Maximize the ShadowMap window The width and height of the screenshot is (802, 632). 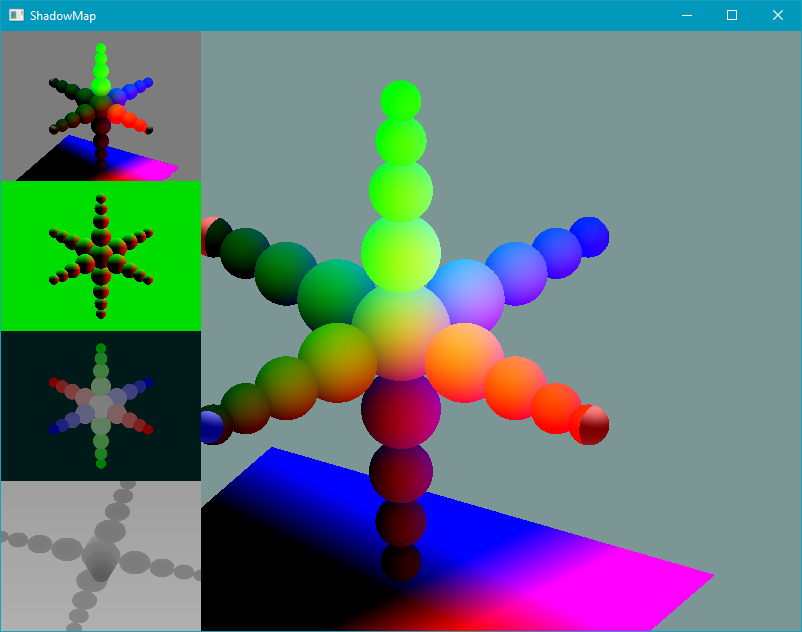tap(732, 16)
